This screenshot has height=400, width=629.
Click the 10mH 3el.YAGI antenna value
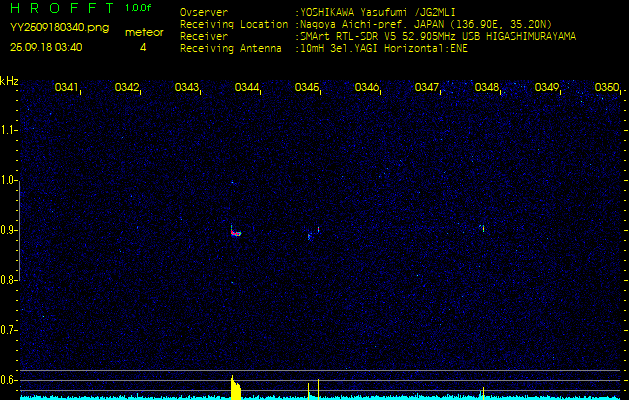pos(384,49)
